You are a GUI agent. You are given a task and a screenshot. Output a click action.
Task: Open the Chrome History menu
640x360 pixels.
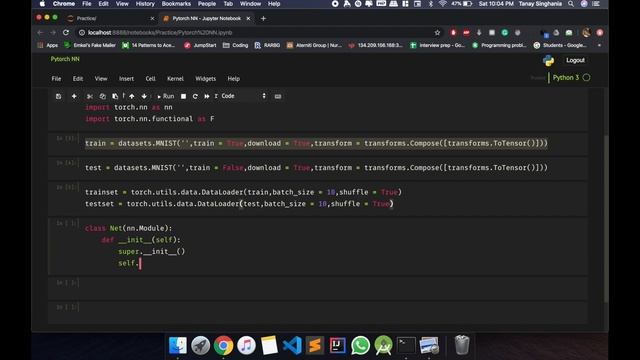(145, 4)
